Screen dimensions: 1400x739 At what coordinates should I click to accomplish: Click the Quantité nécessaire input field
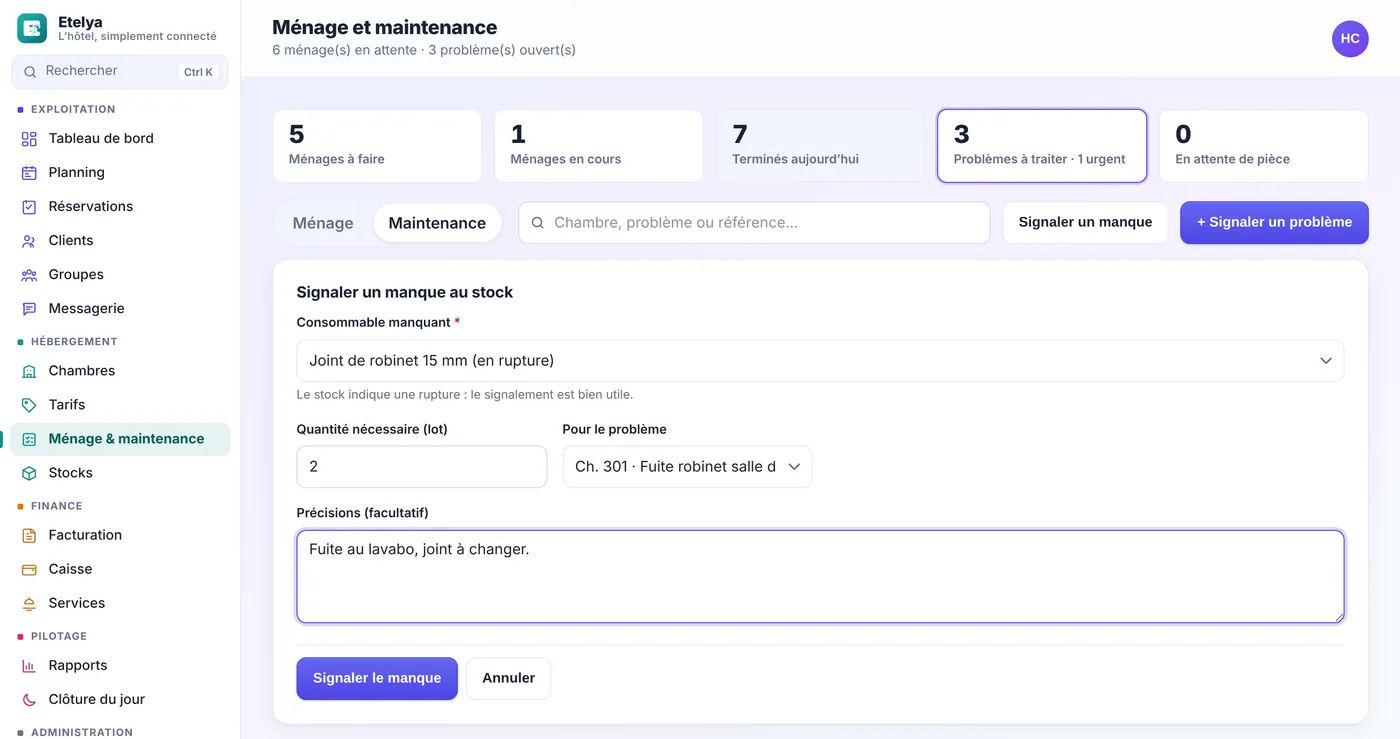[422, 467]
